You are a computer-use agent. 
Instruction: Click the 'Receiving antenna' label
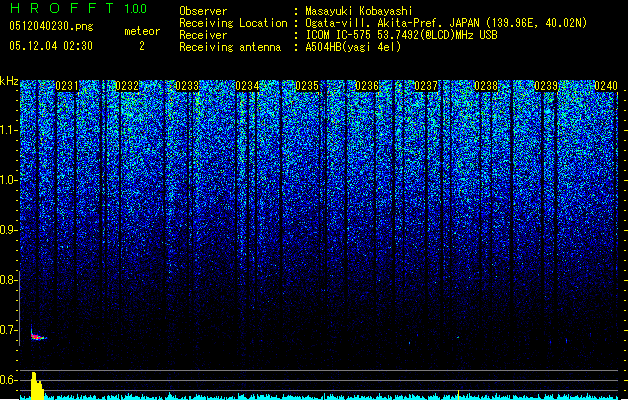tap(230, 47)
